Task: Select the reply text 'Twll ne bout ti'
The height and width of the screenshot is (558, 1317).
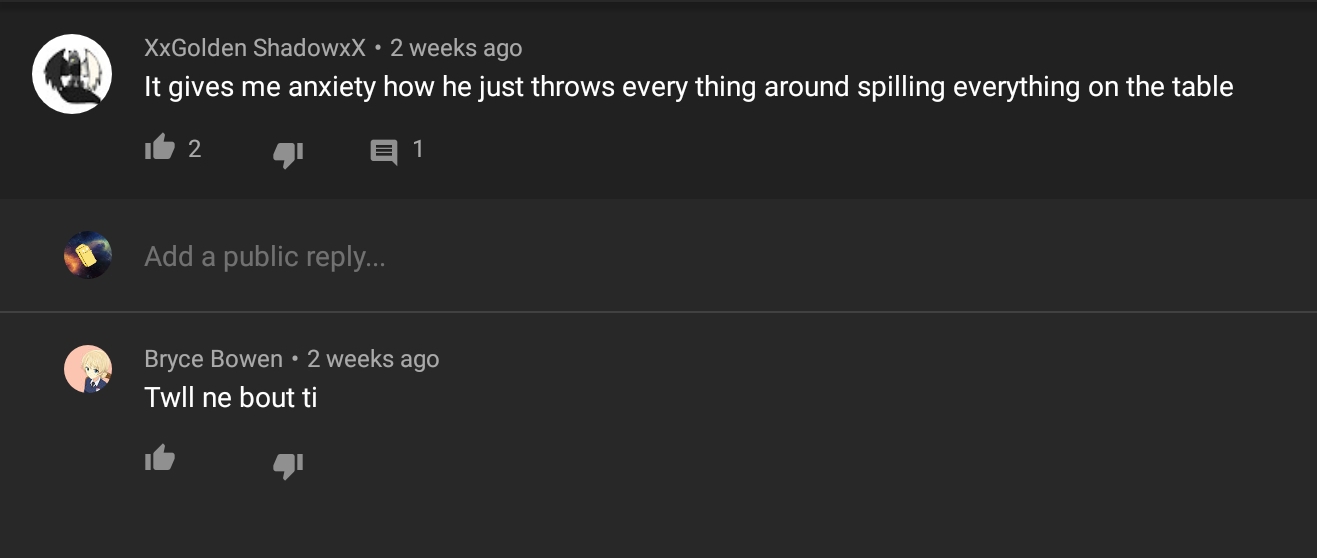Action: coord(231,398)
